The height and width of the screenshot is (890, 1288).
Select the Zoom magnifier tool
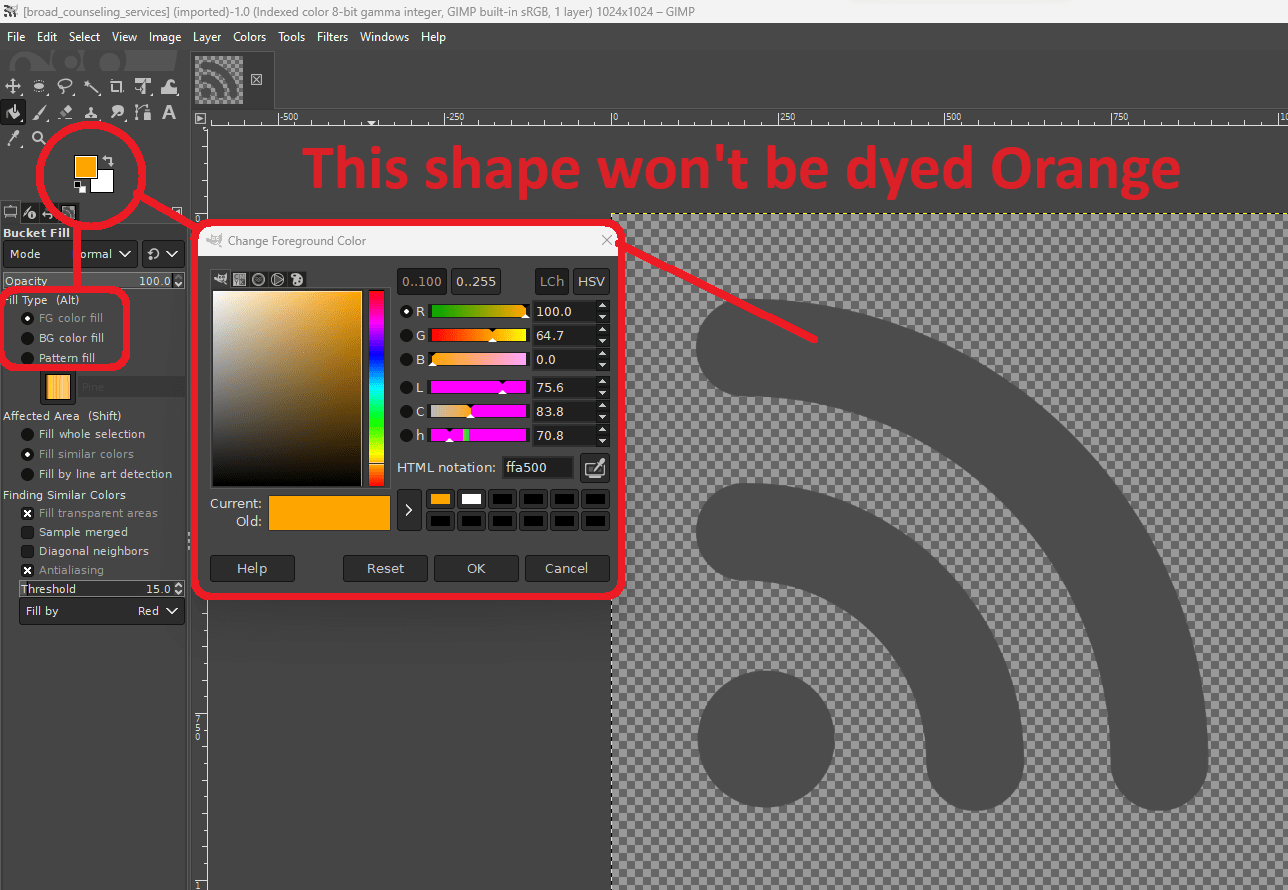pyautogui.click(x=39, y=137)
